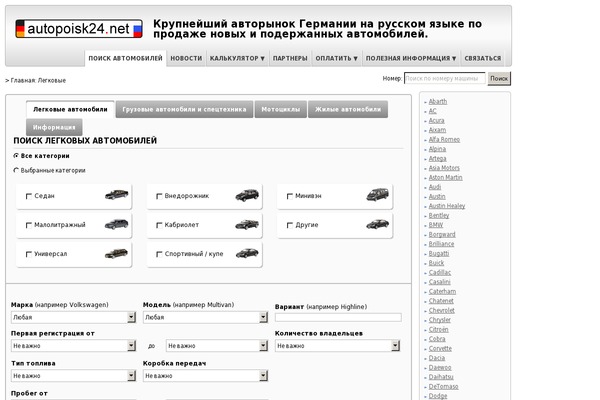Check the Внедорожник checkbox
The height and width of the screenshot is (400, 600).
[159, 196]
